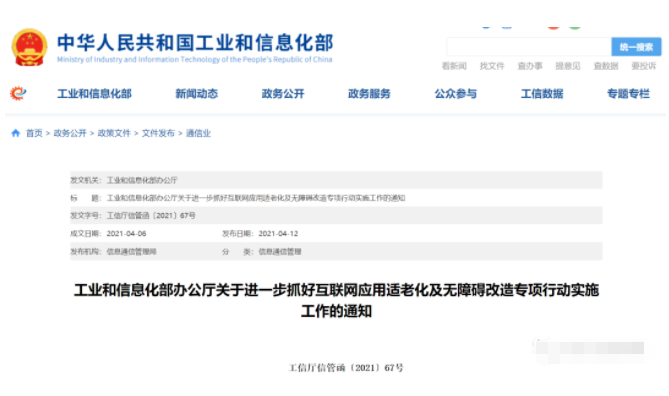Screen dimensions: 669x396
Task: Select the 政务公开 navigation item
Action: (x=283, y=93)
